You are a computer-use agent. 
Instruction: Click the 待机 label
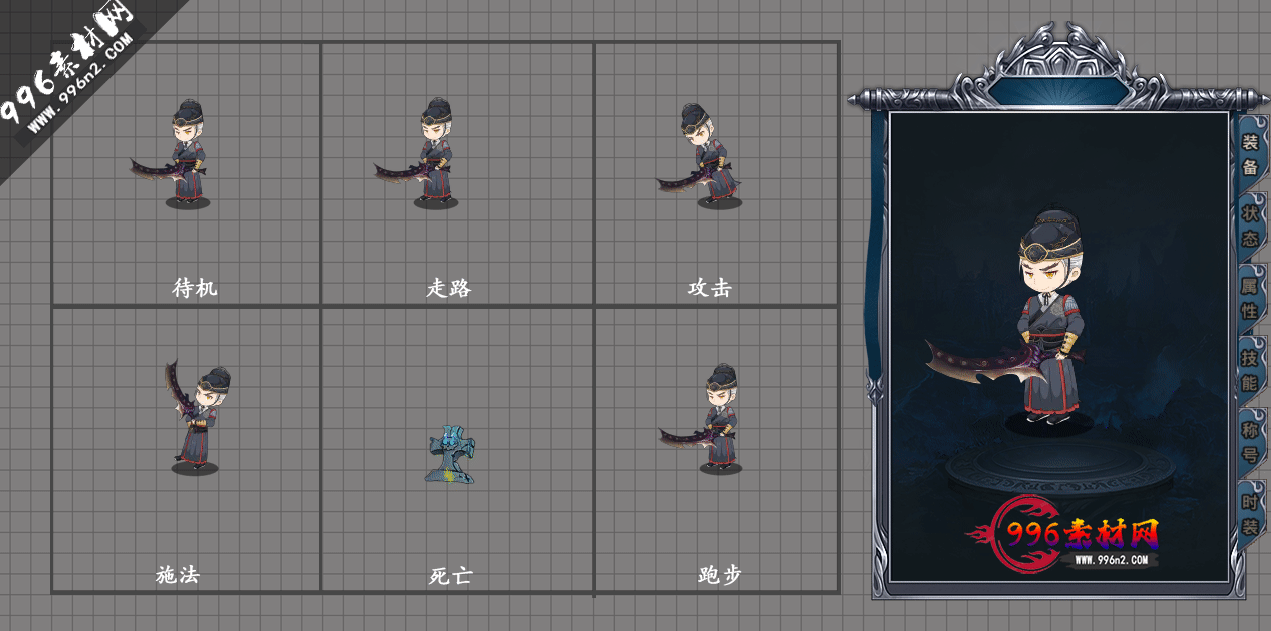[x=195, y=288]
